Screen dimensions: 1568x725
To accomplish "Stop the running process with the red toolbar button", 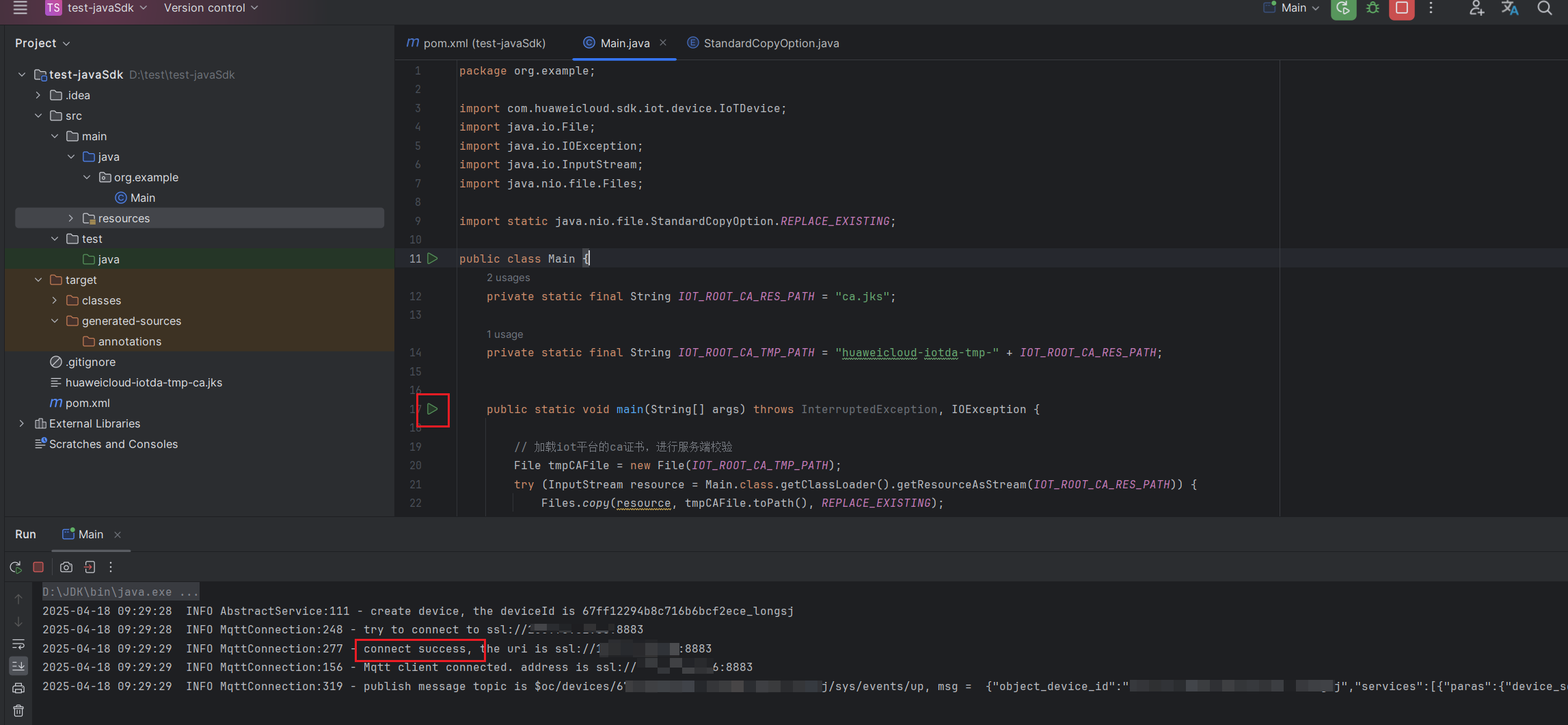I will (x=1401, y=8).
